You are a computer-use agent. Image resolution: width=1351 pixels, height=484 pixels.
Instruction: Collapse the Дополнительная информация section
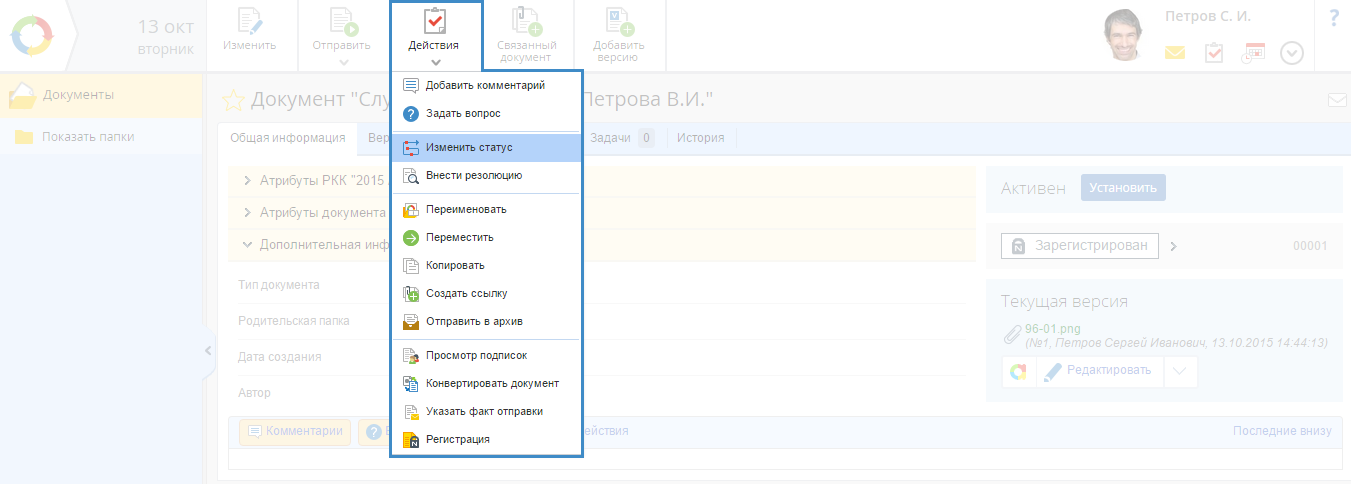[247, 244]
